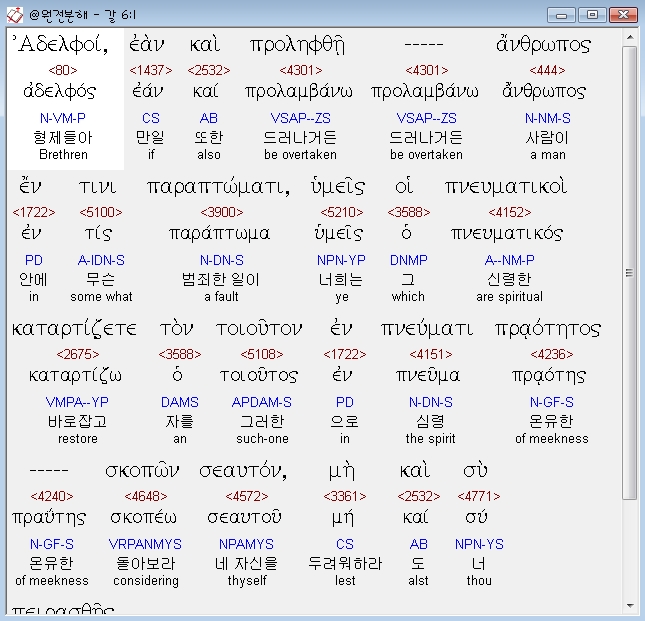Click the vertical scrollbar thumb
Viewport: 645px width, 621px height.
[629, 273]
